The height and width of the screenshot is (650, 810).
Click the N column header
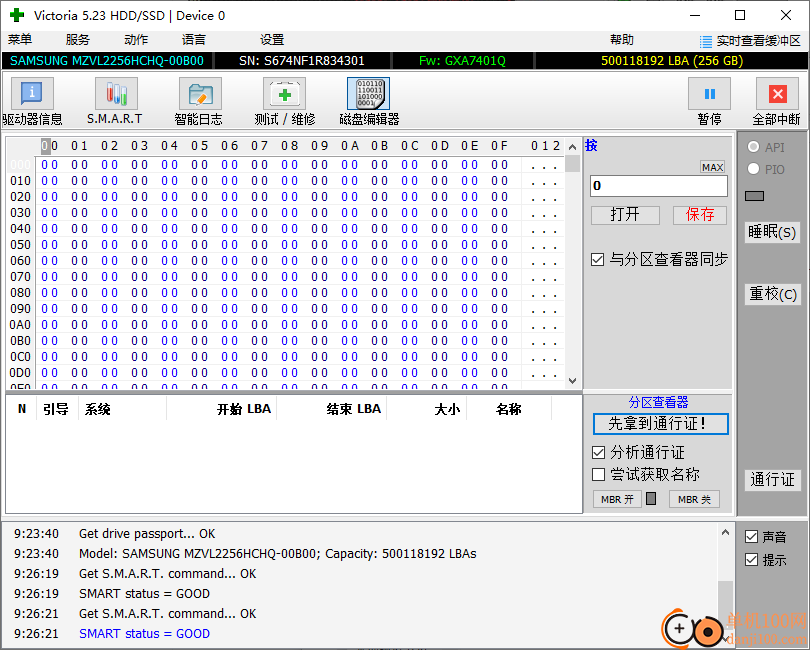[22, 409]
